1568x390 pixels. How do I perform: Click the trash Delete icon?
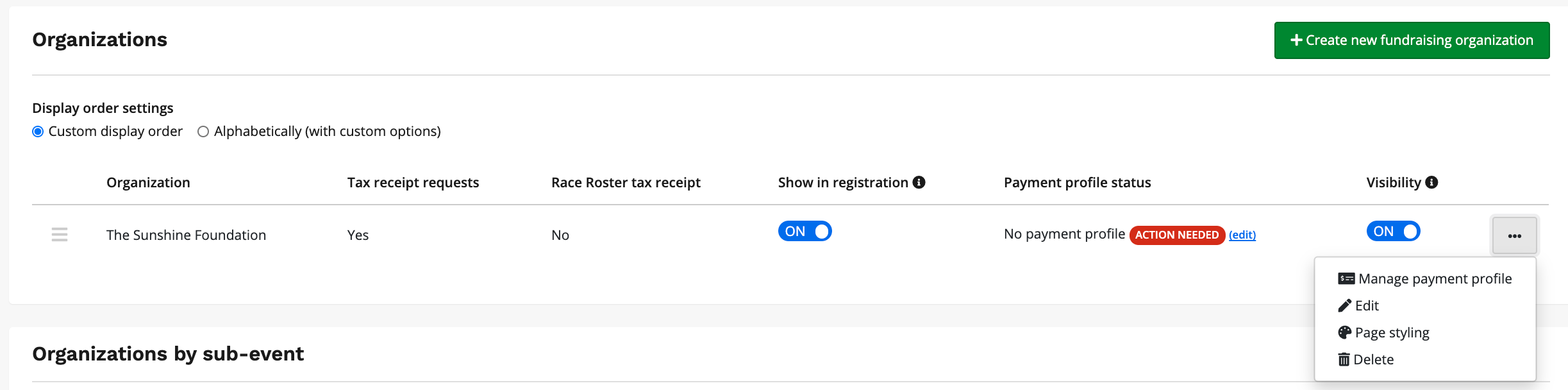1344,359
